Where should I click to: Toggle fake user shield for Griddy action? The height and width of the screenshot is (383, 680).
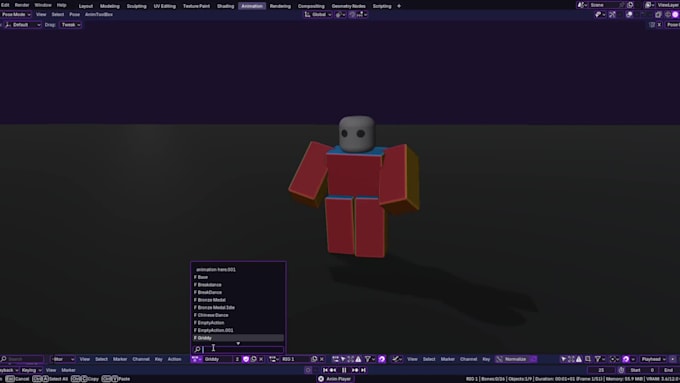(x=246, y=359)
